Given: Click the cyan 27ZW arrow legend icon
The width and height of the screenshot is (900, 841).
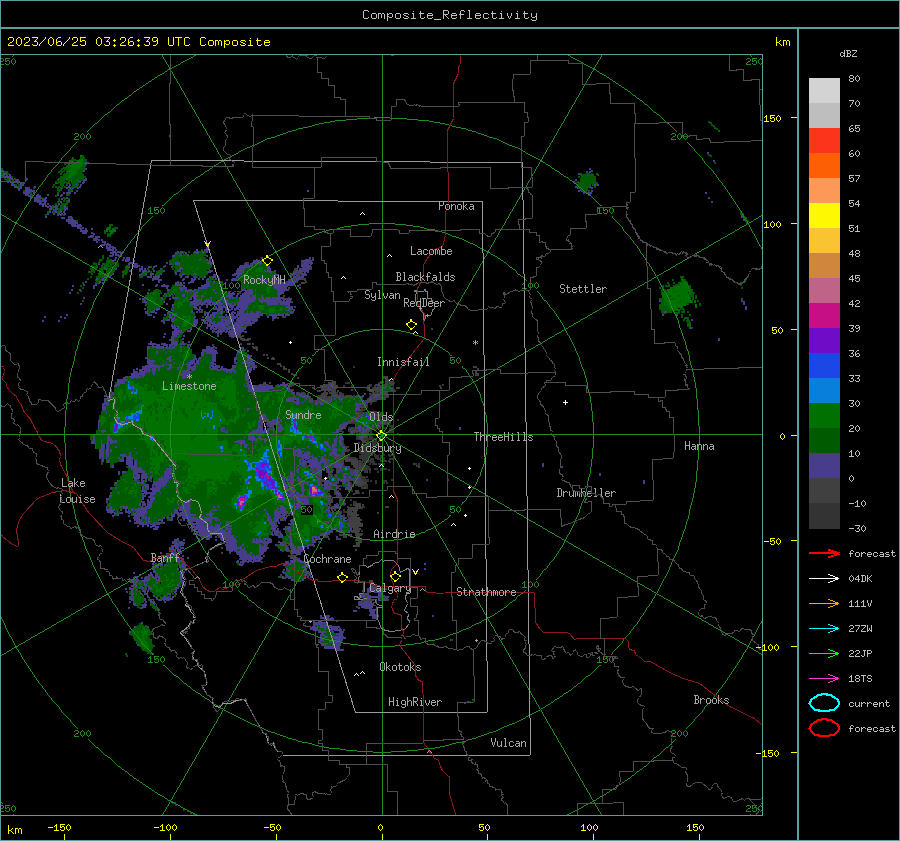Looking at the screenshot, I should tap(824, 629).
